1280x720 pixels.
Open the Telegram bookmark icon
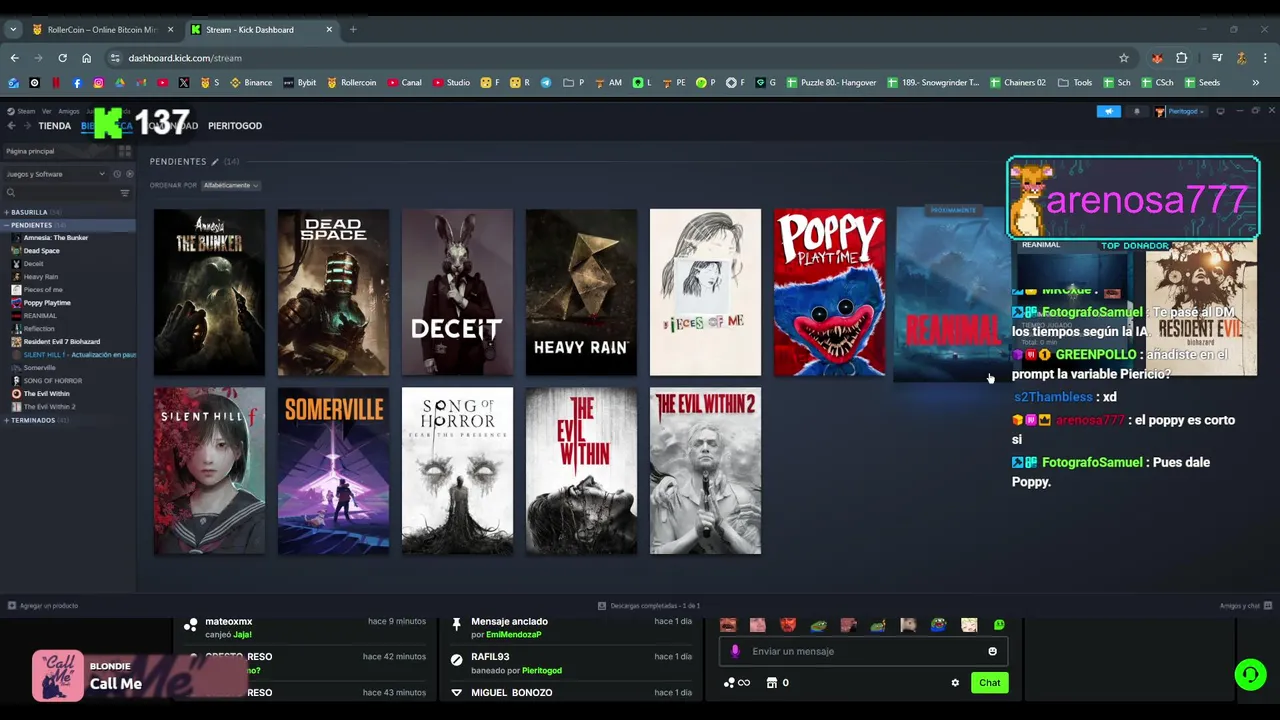pos(546,83)
